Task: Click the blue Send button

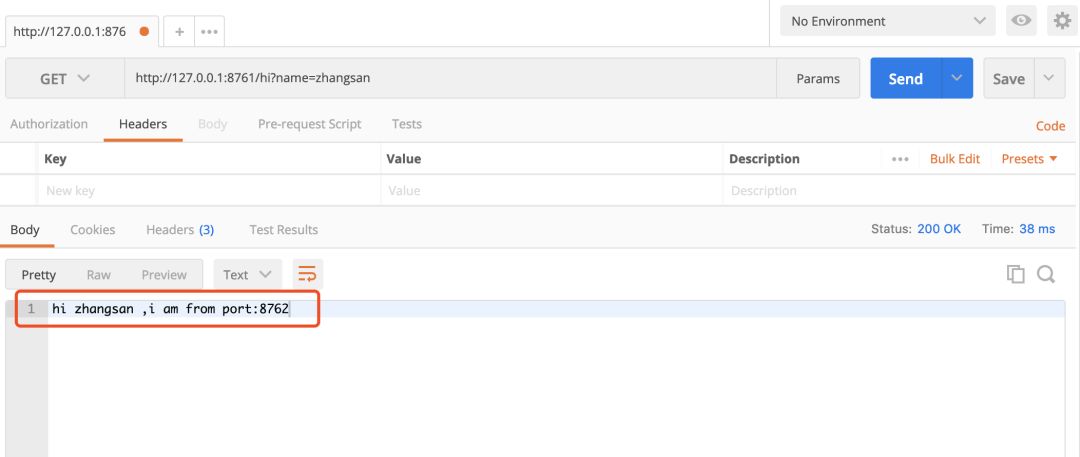Action: [905, 78]
